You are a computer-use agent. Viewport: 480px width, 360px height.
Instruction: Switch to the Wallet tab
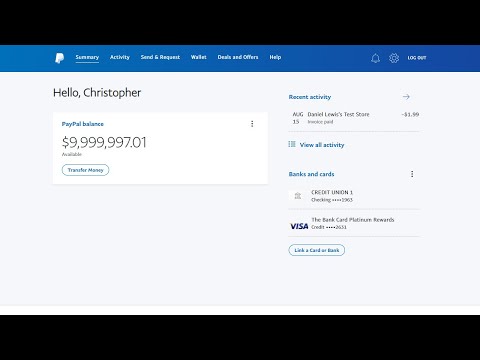click(199, 57)
